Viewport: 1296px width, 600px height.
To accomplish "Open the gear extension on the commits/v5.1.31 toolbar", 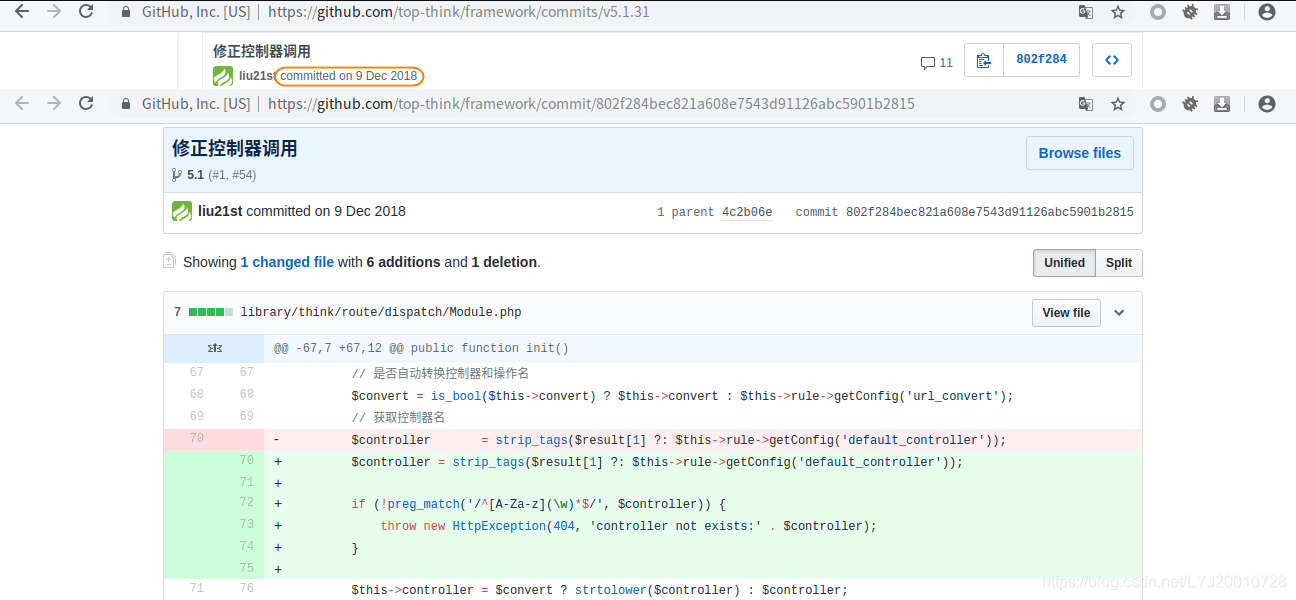I will click(x=1190, y=12).
